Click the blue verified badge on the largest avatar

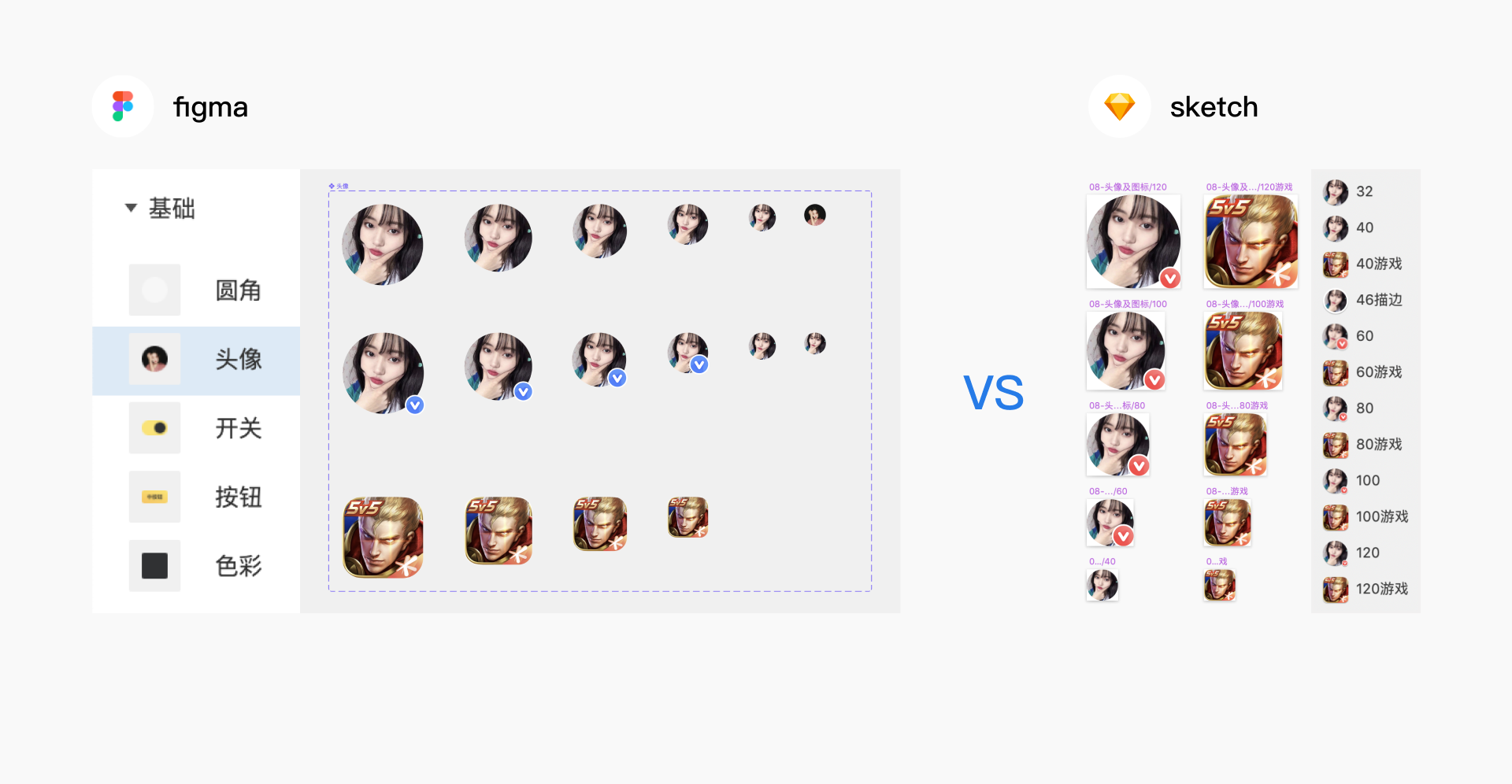(x=415, y=405)
